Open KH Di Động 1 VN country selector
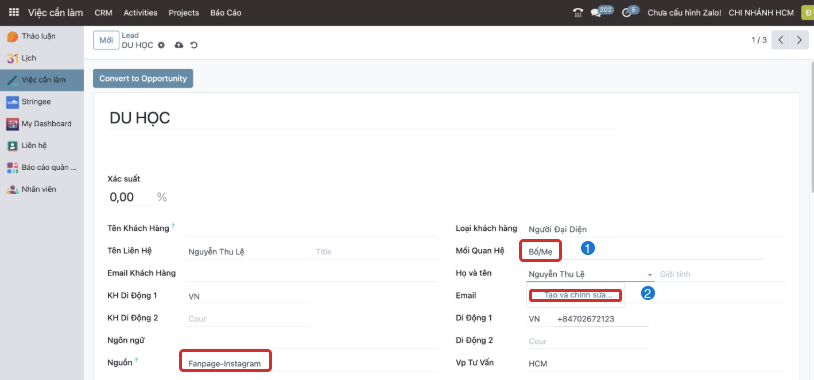The height and width of the screenshot is (380, 814). pos(195,296)
